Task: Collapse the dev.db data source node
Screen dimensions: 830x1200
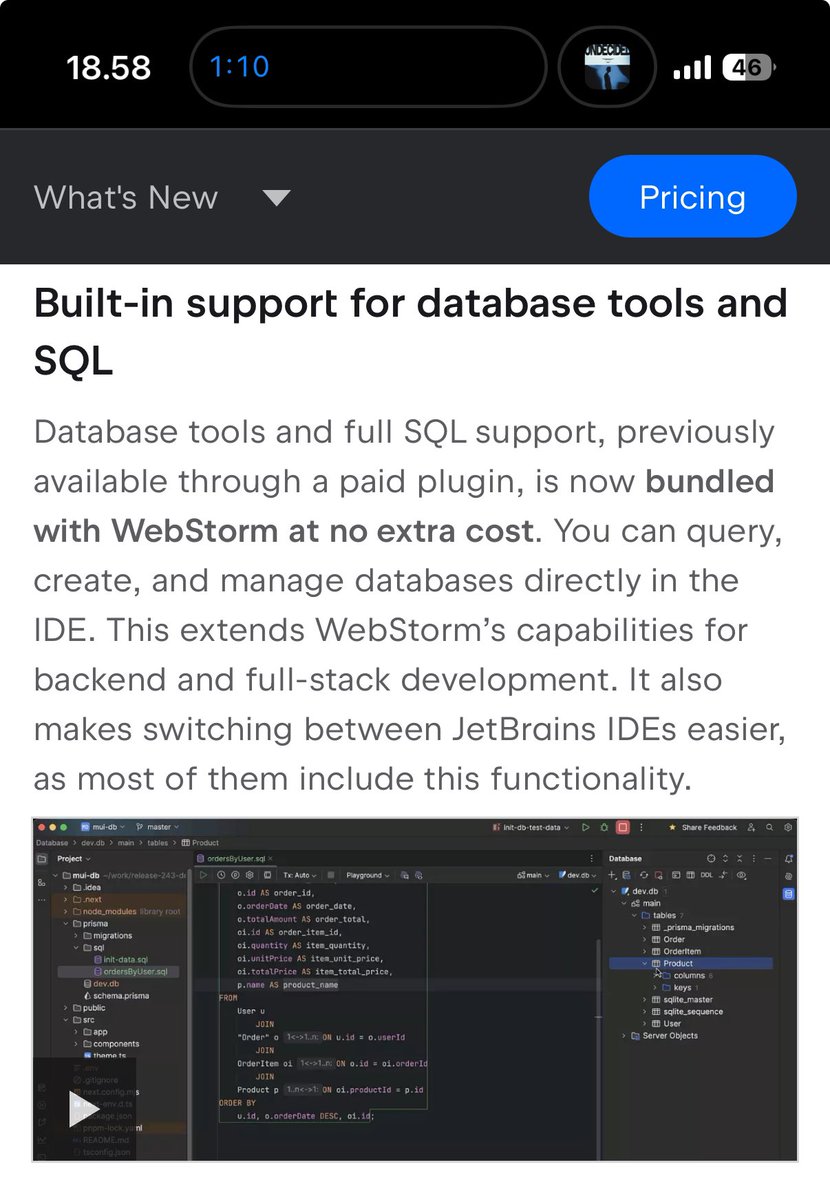Action: click(x=614, y=891)
